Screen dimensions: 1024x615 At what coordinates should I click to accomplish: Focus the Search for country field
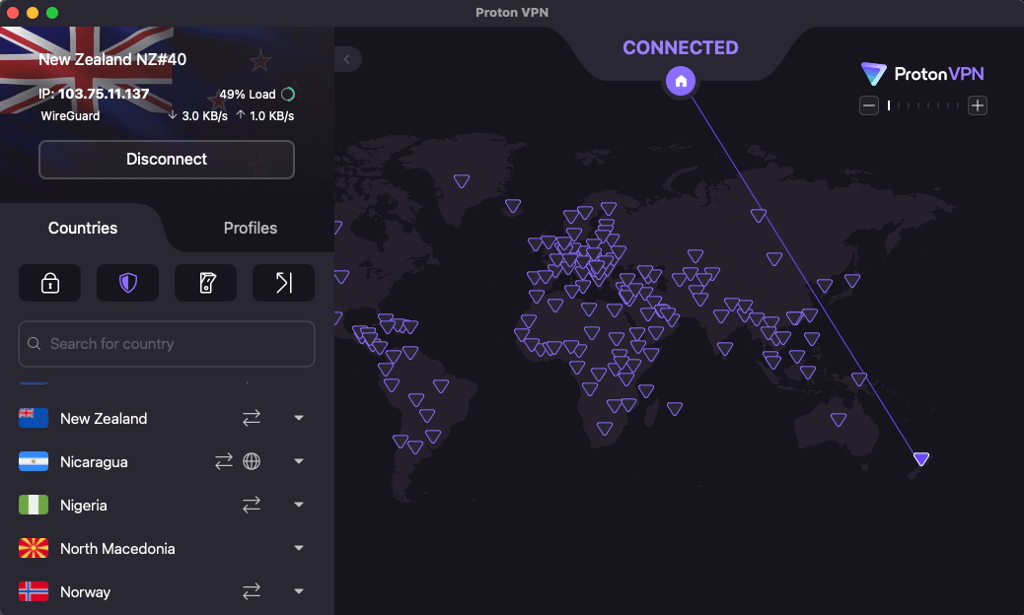coord(167,343)
